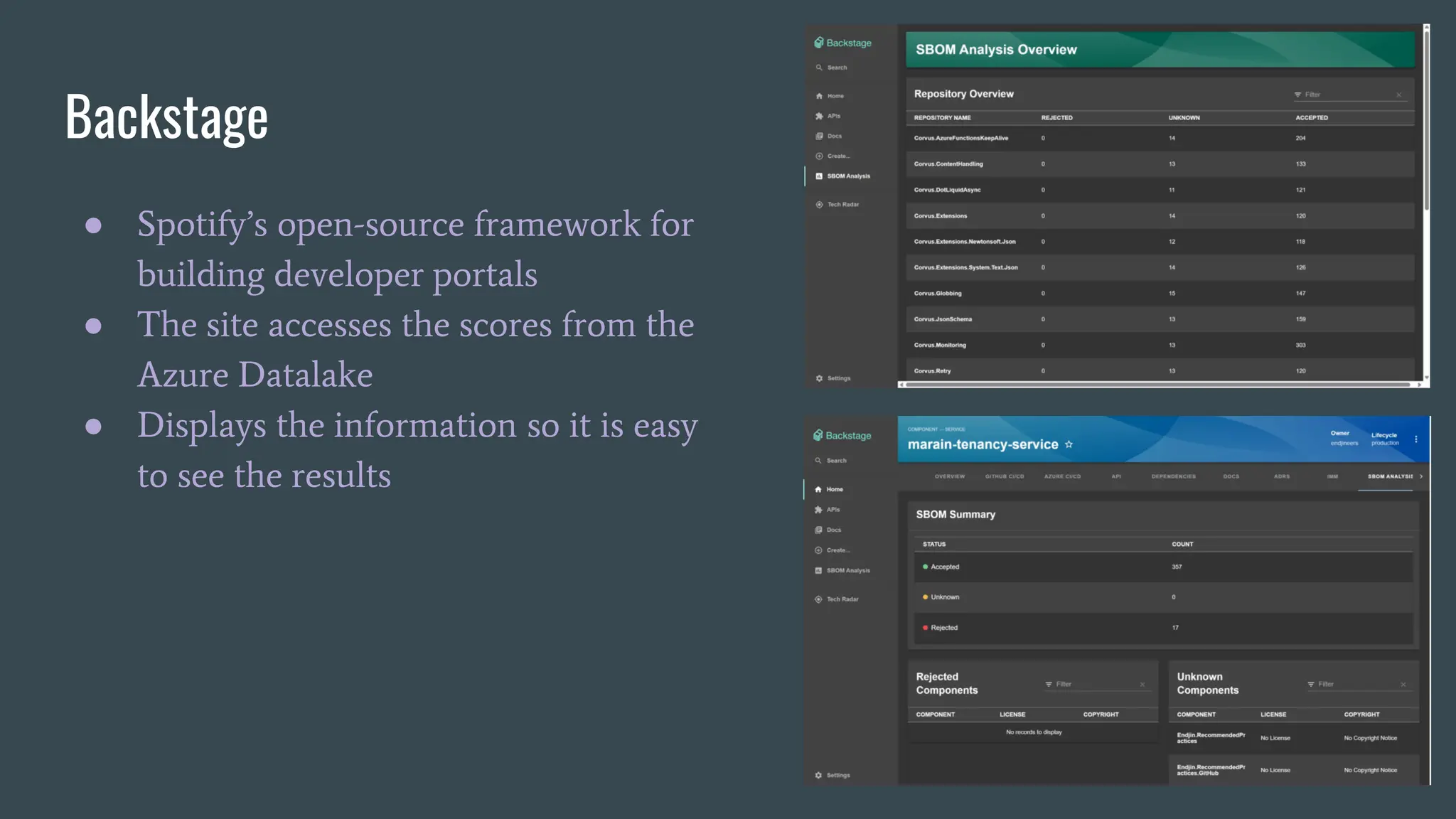Click 'No records to display' text
Screen dimensions: 1456x819
1034,732
